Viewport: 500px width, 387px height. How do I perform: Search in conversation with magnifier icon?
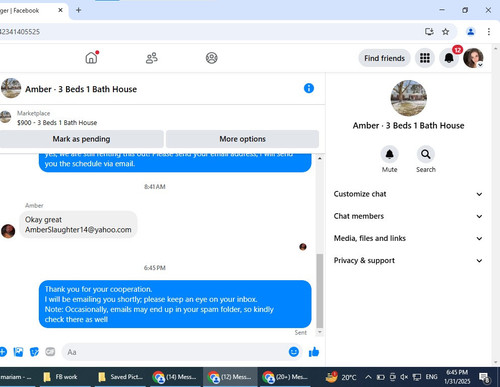(426, 154)
